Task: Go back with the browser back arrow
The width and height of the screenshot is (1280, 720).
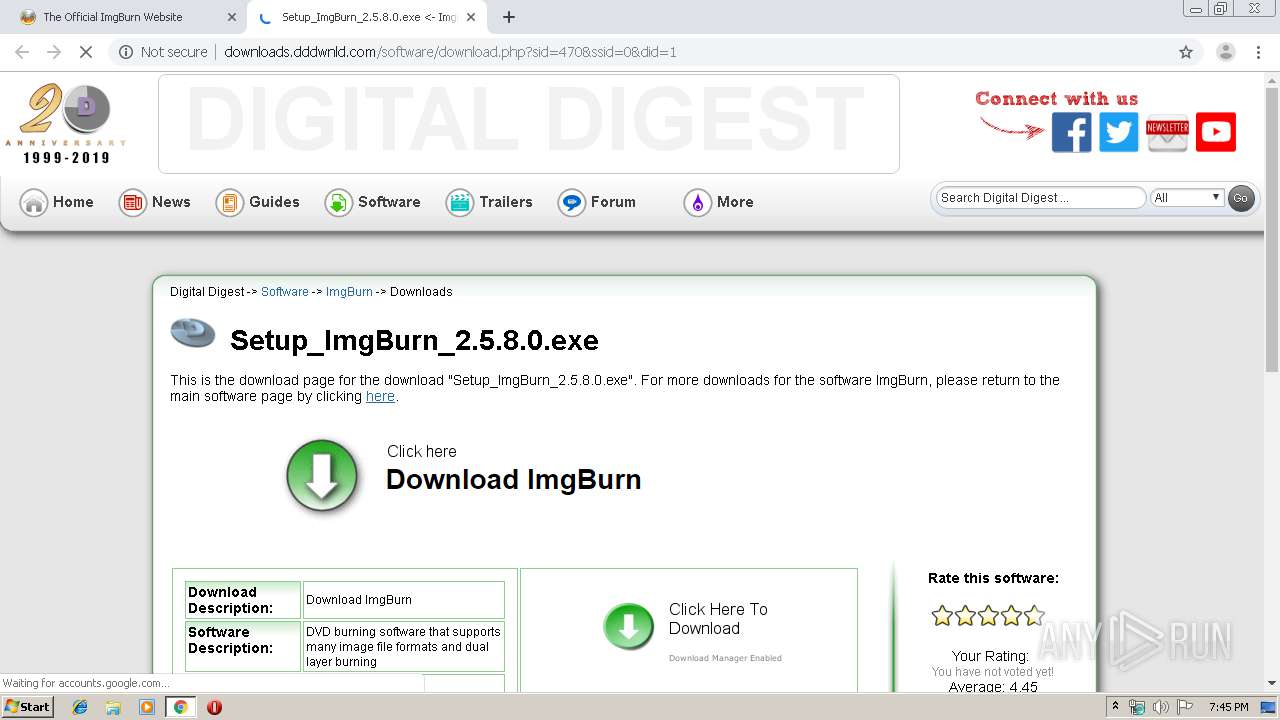Action: 22,52
